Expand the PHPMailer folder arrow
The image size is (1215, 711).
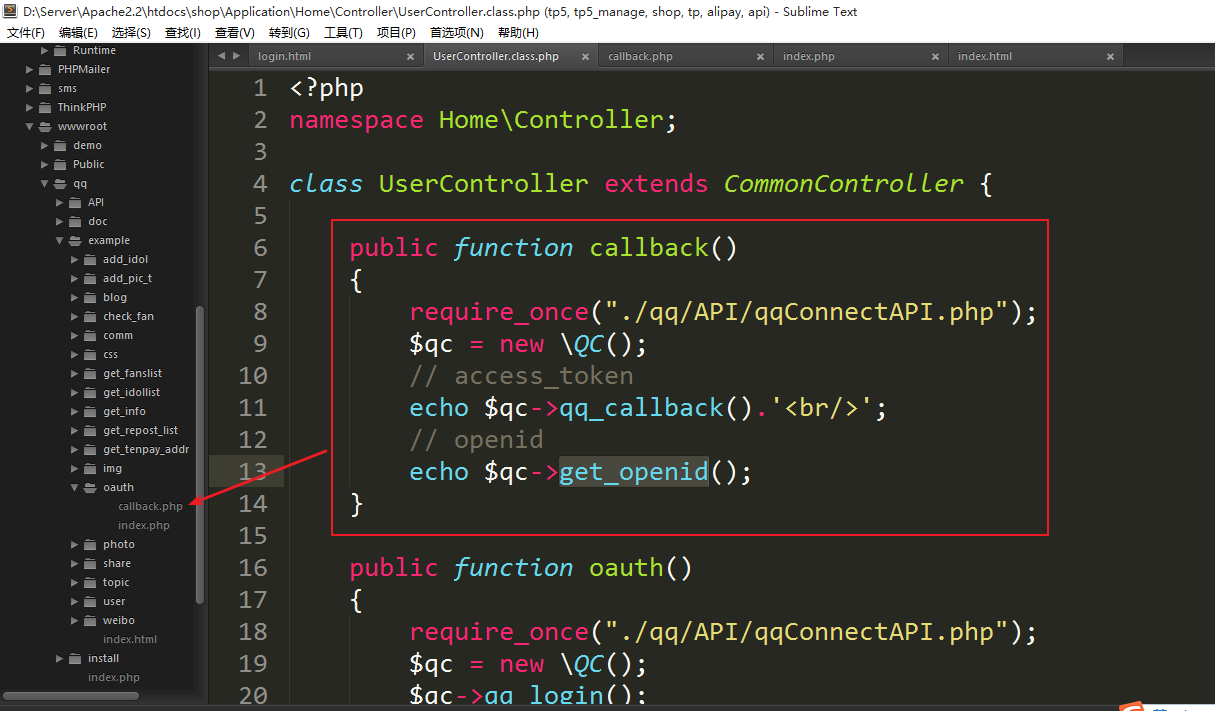pyautogui.click(x=30, y=70)
